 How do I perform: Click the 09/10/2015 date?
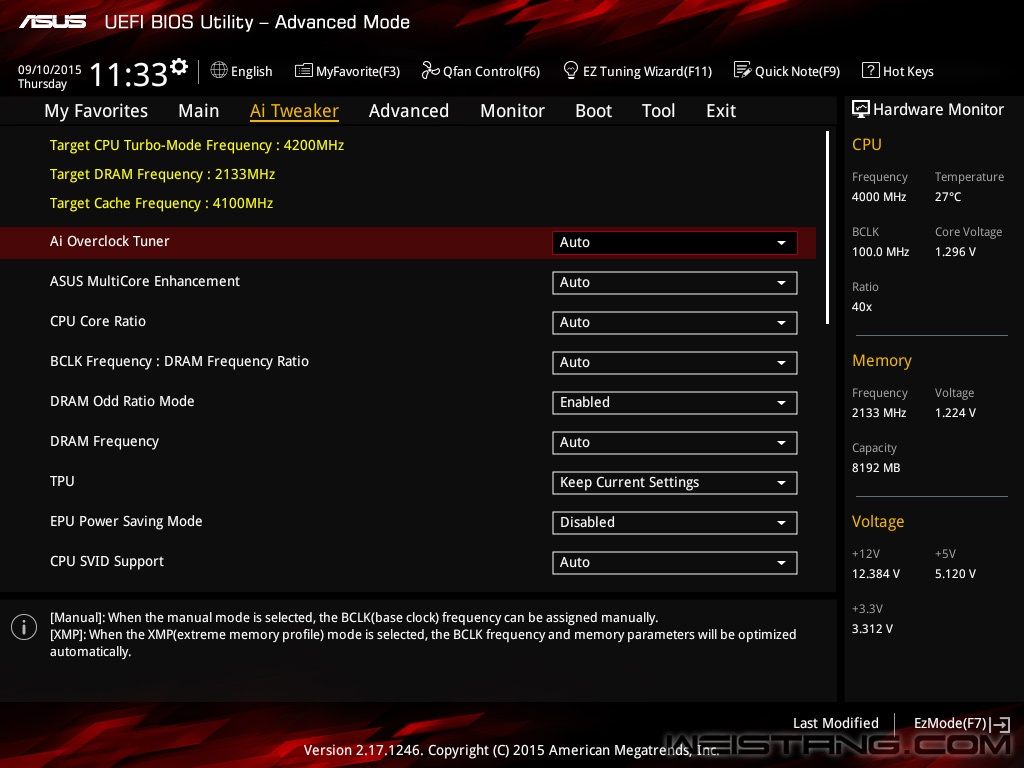tap(50, 69)
